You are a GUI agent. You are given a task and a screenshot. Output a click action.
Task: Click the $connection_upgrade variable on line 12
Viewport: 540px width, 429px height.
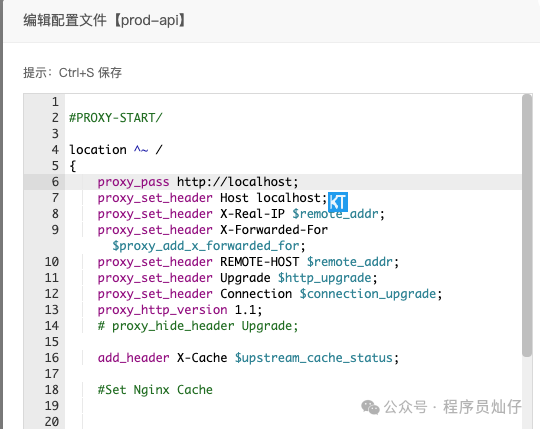pyautogui.click(x=368, y=294)
